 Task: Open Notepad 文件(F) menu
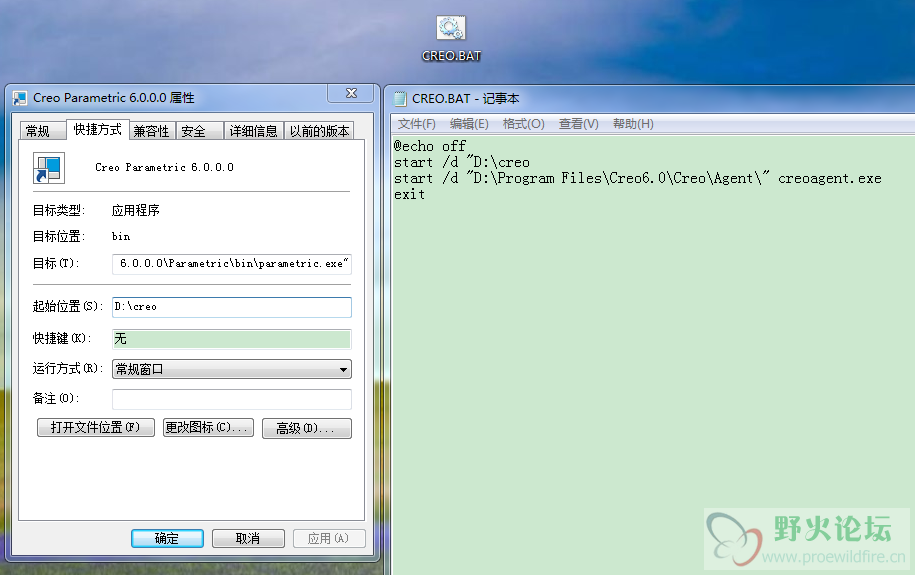tap(417, 124)
